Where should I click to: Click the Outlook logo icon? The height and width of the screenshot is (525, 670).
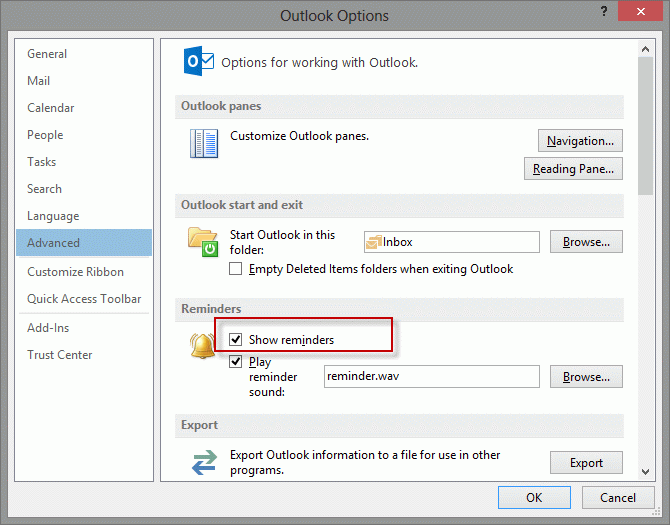[x=198, y=62]
